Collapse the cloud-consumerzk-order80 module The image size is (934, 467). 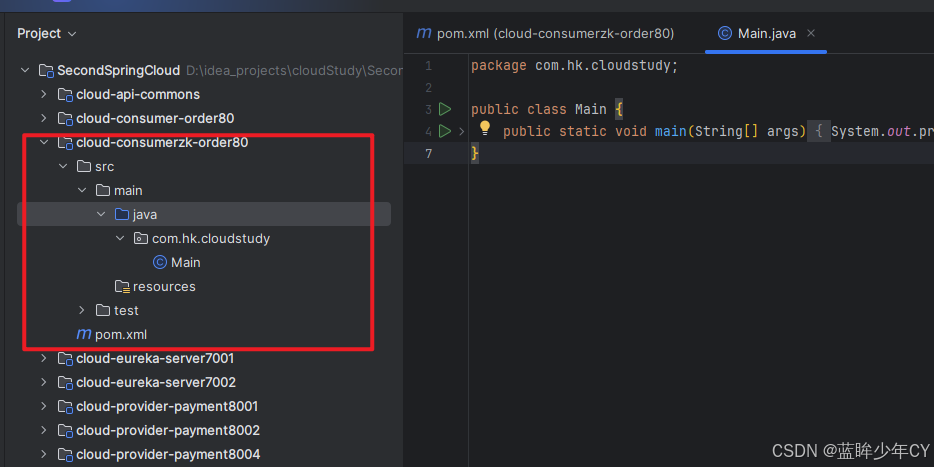[43, 142]
